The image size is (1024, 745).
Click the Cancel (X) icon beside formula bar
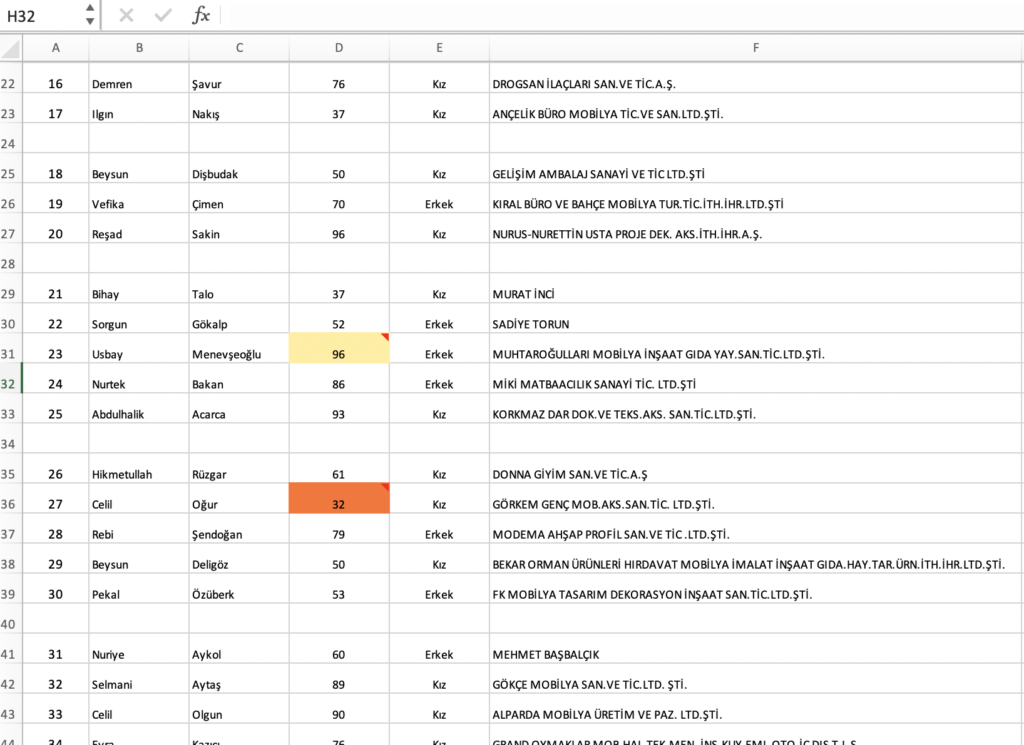124,15
